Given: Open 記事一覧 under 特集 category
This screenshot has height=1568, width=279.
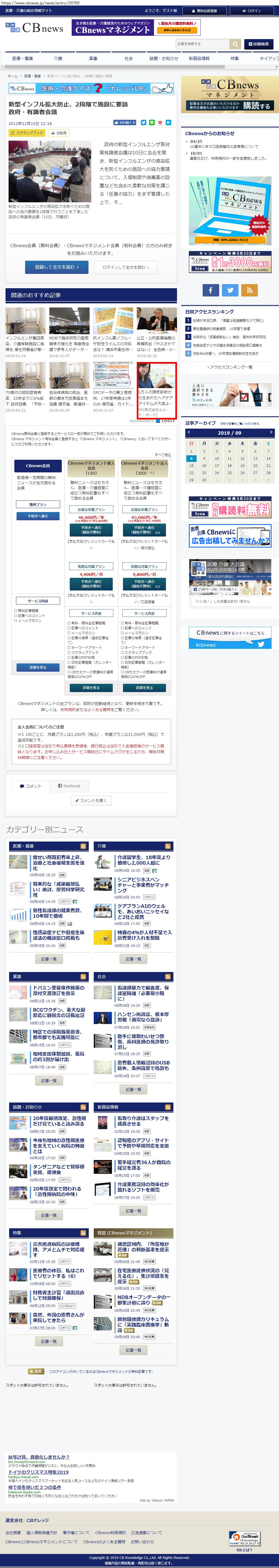Looking at the screenshot, I should click(49, 1341).
